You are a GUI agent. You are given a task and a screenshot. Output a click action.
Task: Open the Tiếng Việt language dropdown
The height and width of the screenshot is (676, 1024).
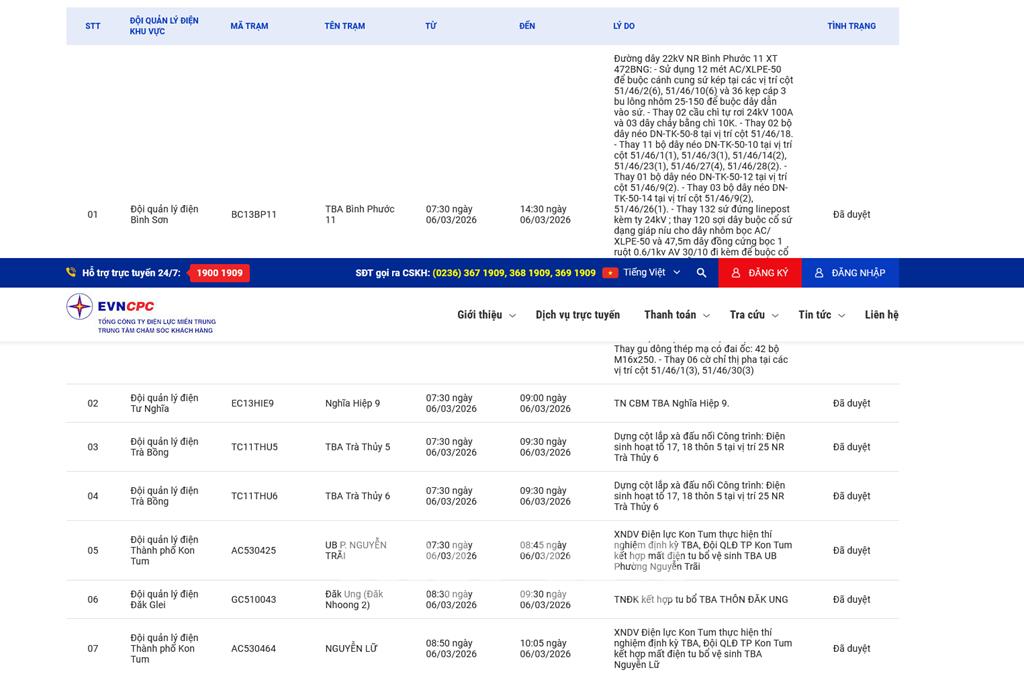[x=650, y=273]
